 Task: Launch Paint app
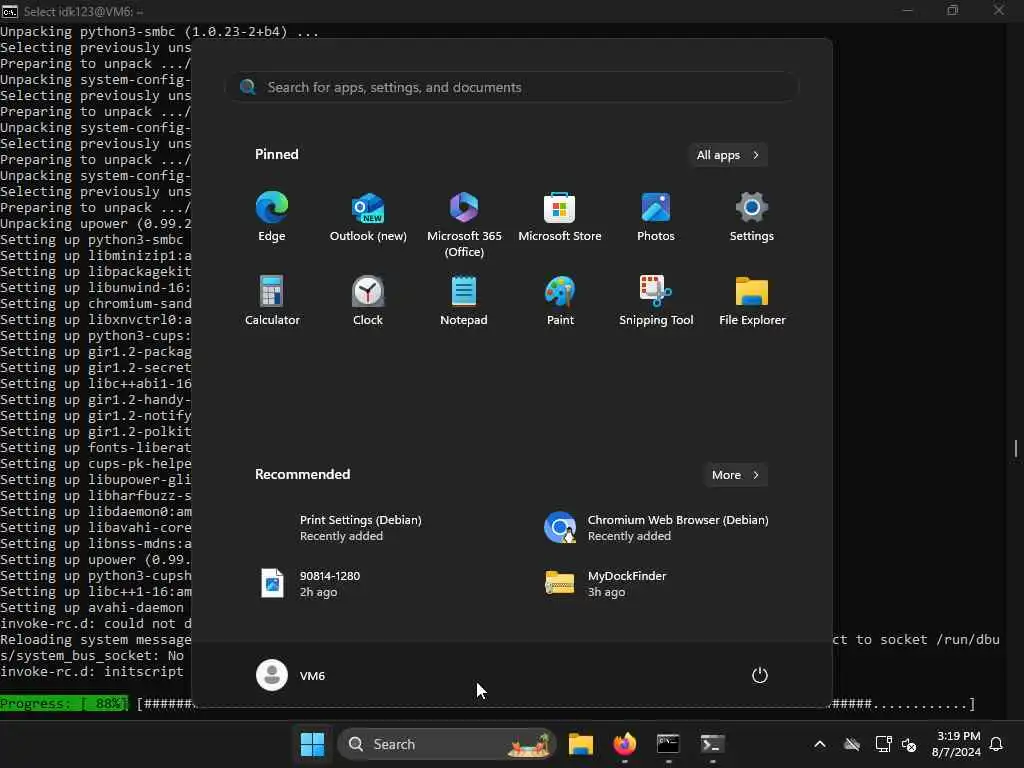(560, 301)
